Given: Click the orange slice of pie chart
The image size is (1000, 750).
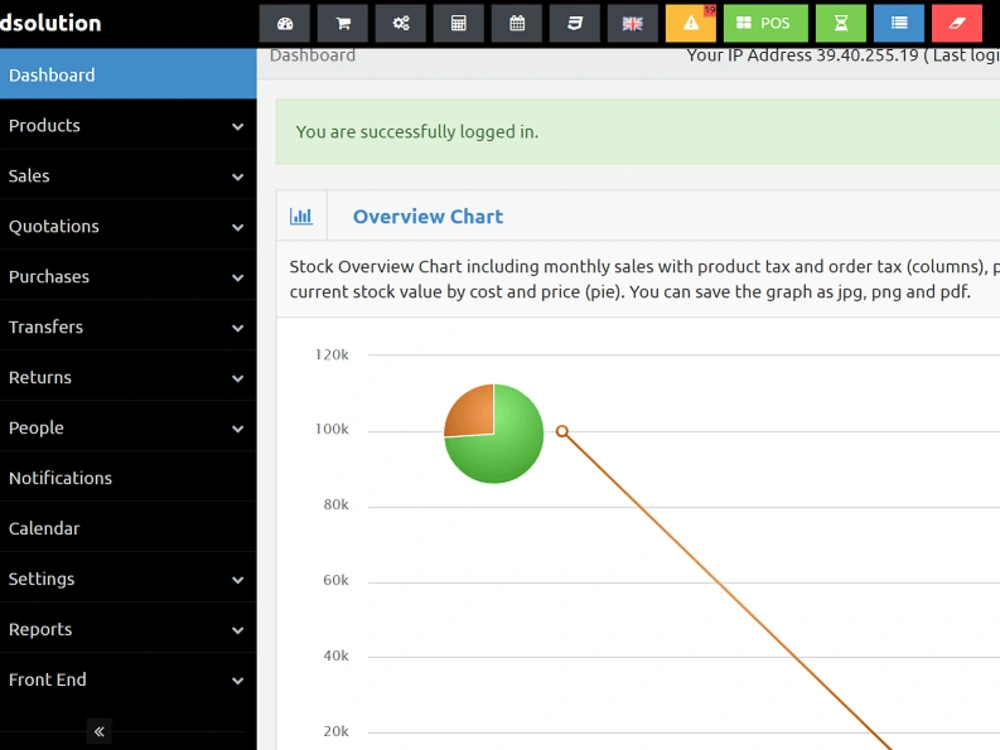Looking at the screenshot, I should click(475, 415).
